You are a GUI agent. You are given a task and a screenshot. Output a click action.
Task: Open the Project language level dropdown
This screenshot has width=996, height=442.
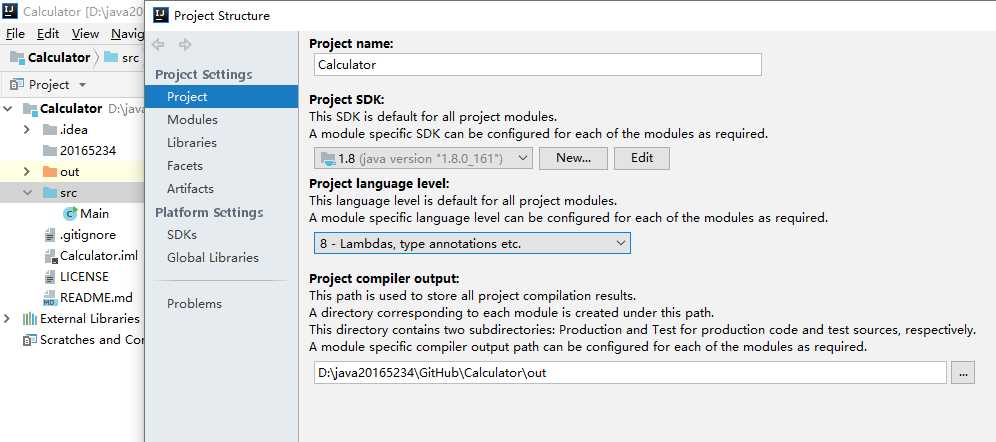click(472, 243)
